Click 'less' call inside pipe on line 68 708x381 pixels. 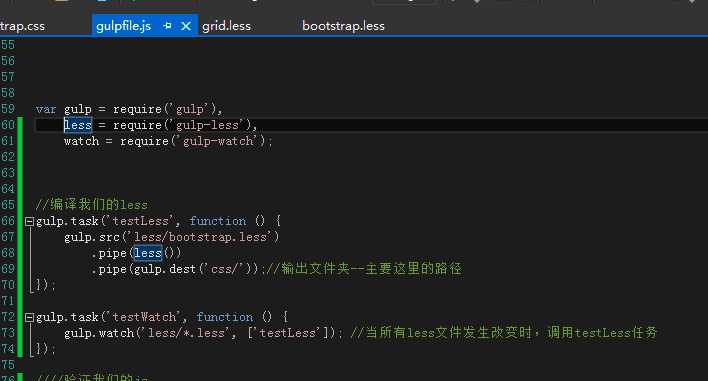click(x=148, y=253)
